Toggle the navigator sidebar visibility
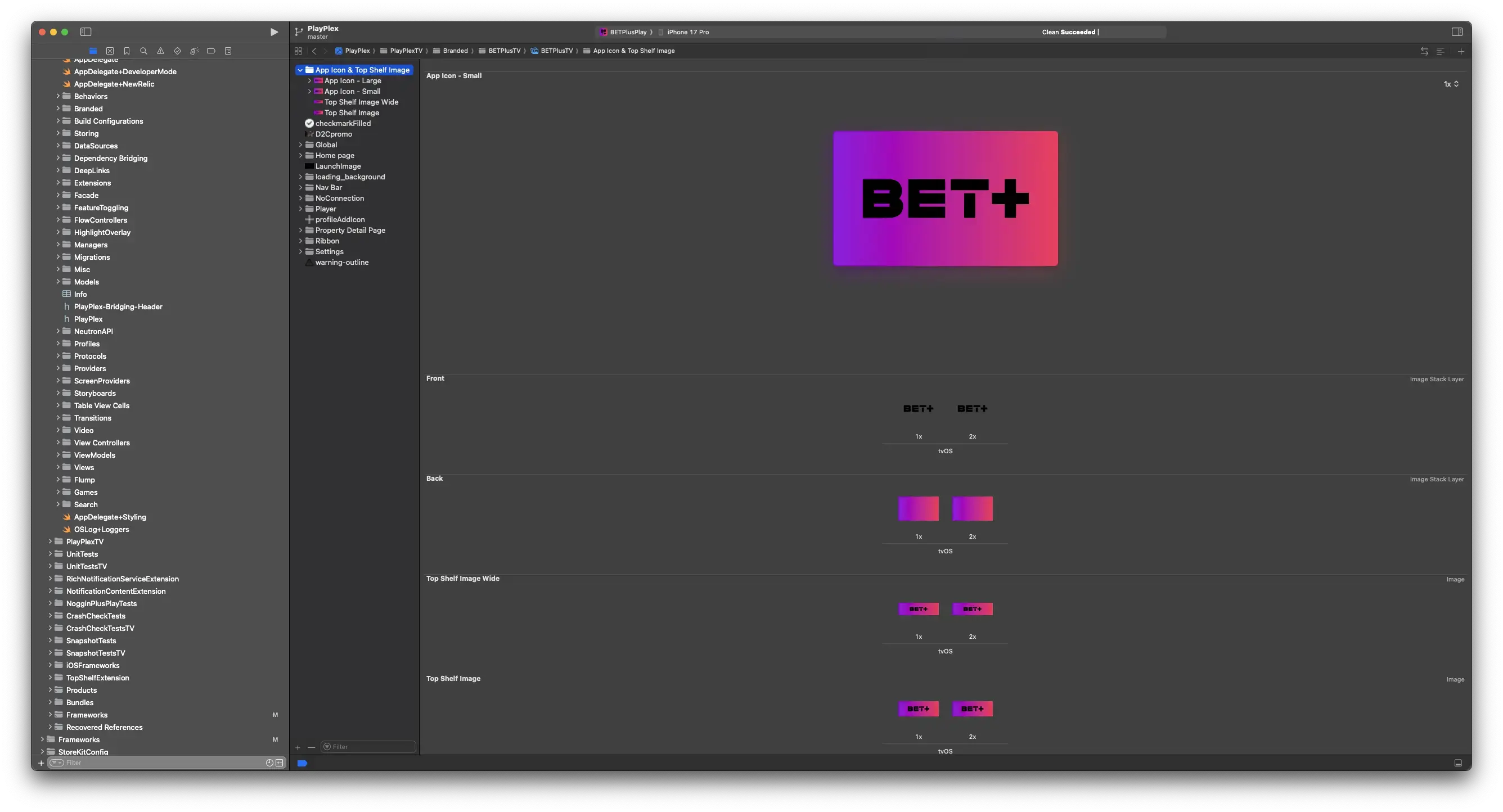The width and height of the screenshot is (1503, 812). tap(87, 32)
